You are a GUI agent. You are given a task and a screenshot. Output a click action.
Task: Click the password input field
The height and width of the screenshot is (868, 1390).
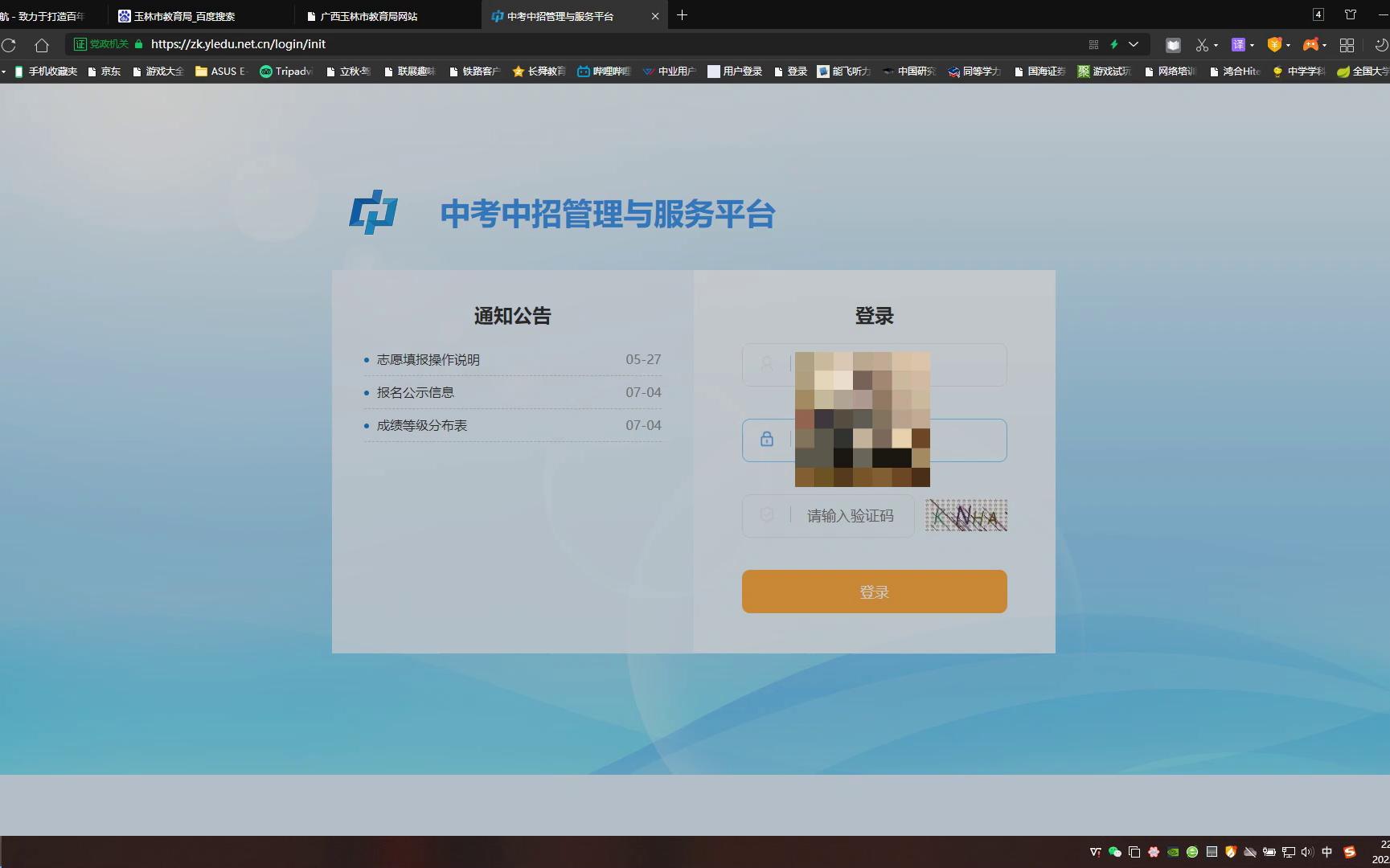874,440
